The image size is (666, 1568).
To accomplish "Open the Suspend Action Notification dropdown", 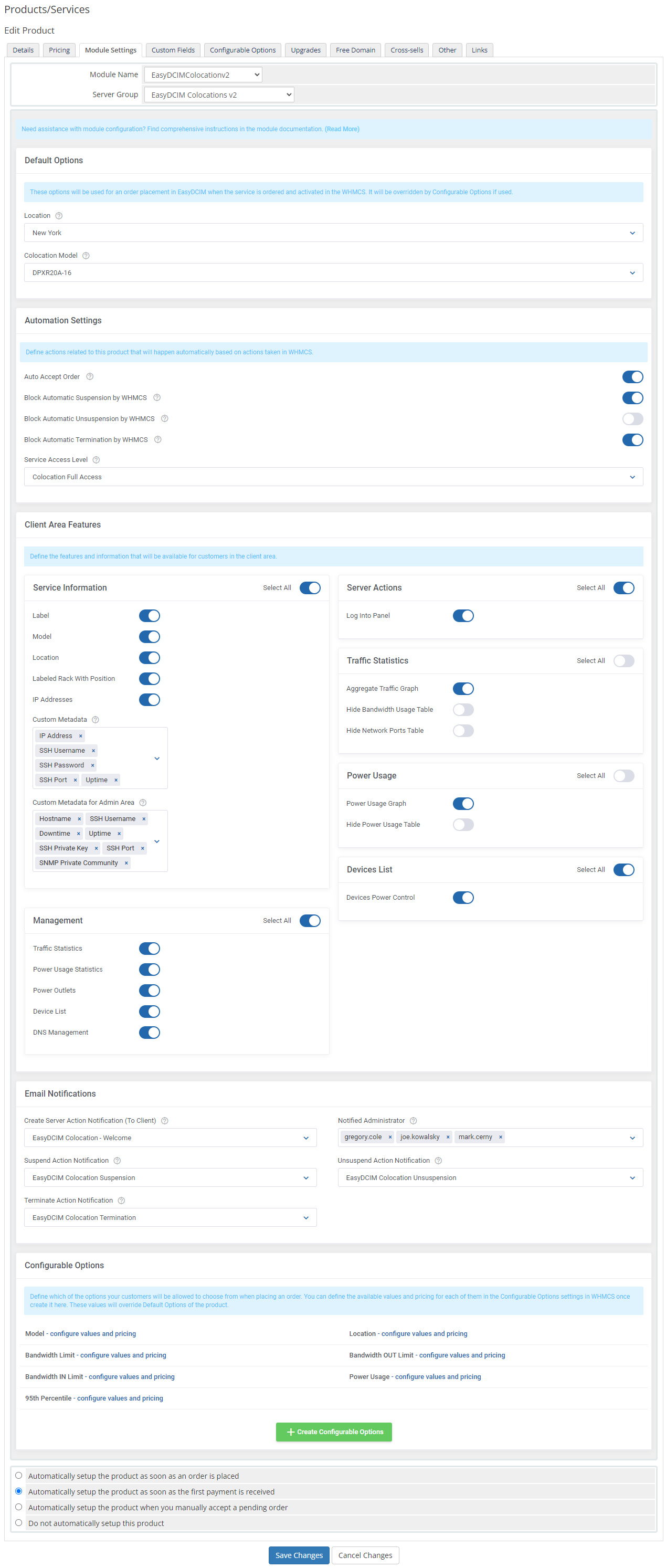I will [170, 1177].
